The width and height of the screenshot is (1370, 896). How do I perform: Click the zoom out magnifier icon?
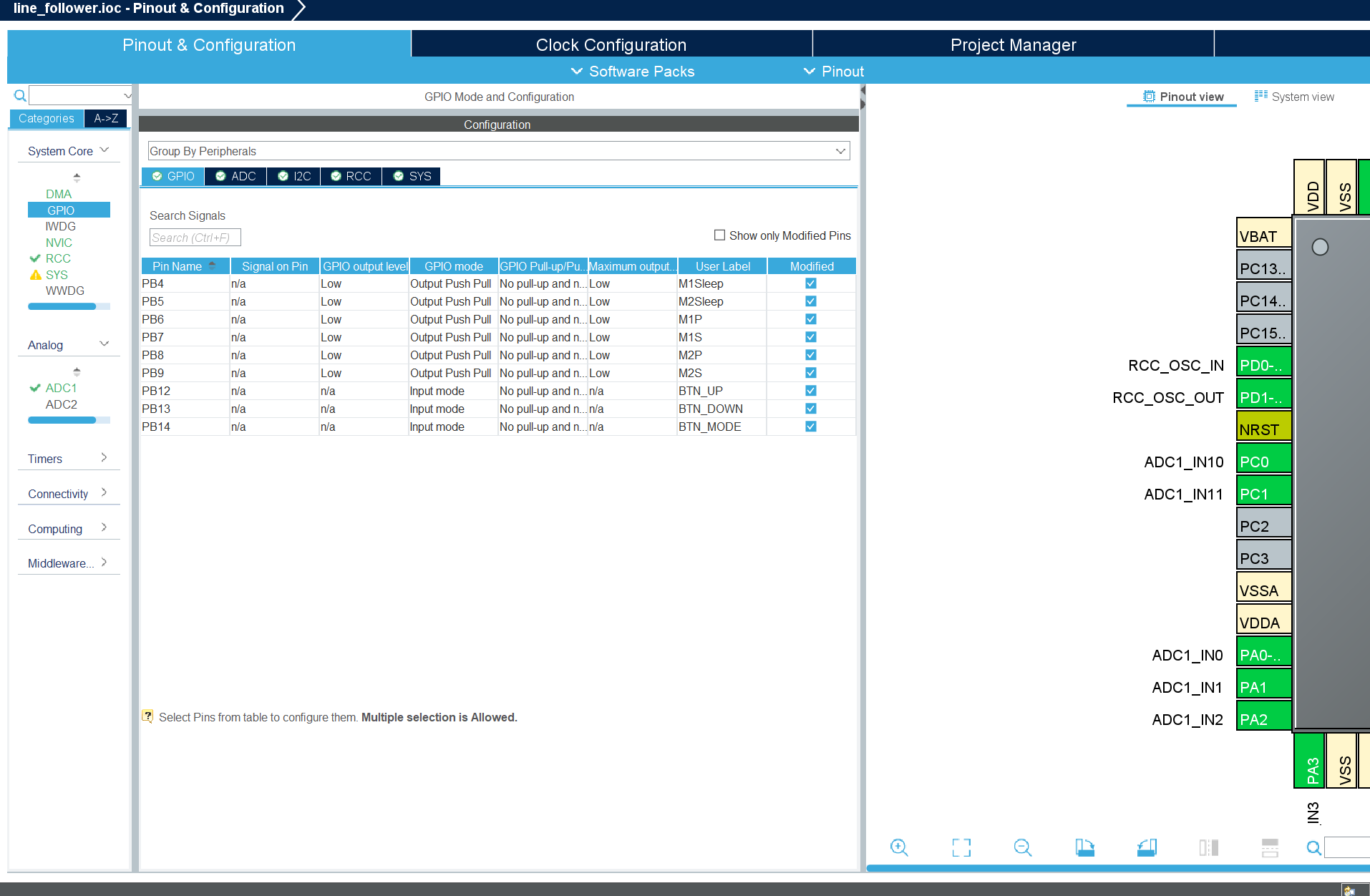pyautogui.click(x=1023, y=848)
